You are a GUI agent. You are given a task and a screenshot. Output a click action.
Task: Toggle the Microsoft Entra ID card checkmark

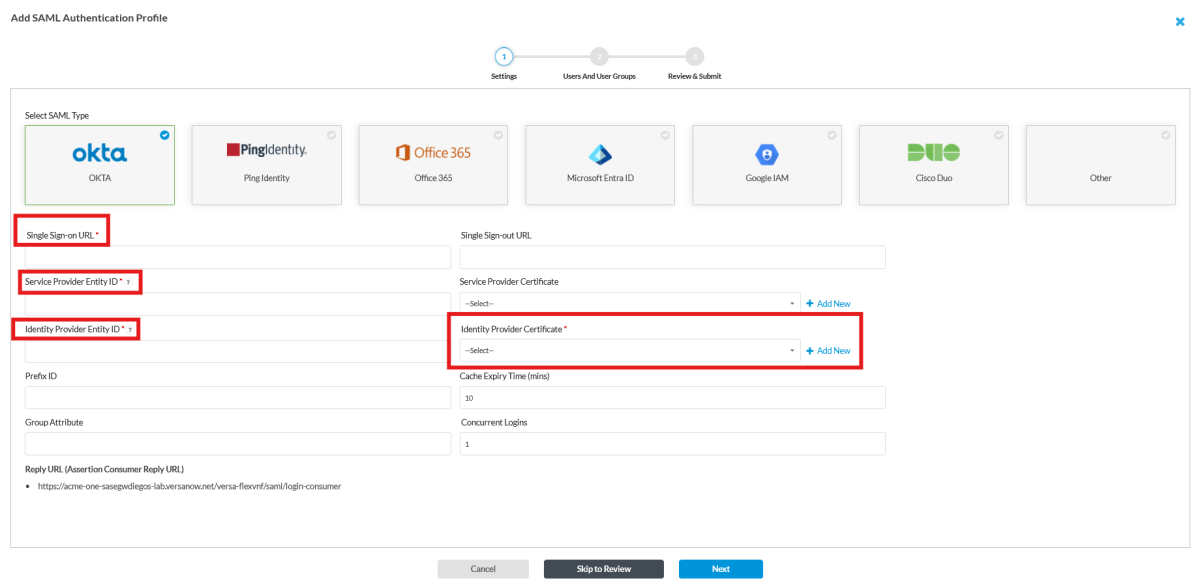point(665,134)
